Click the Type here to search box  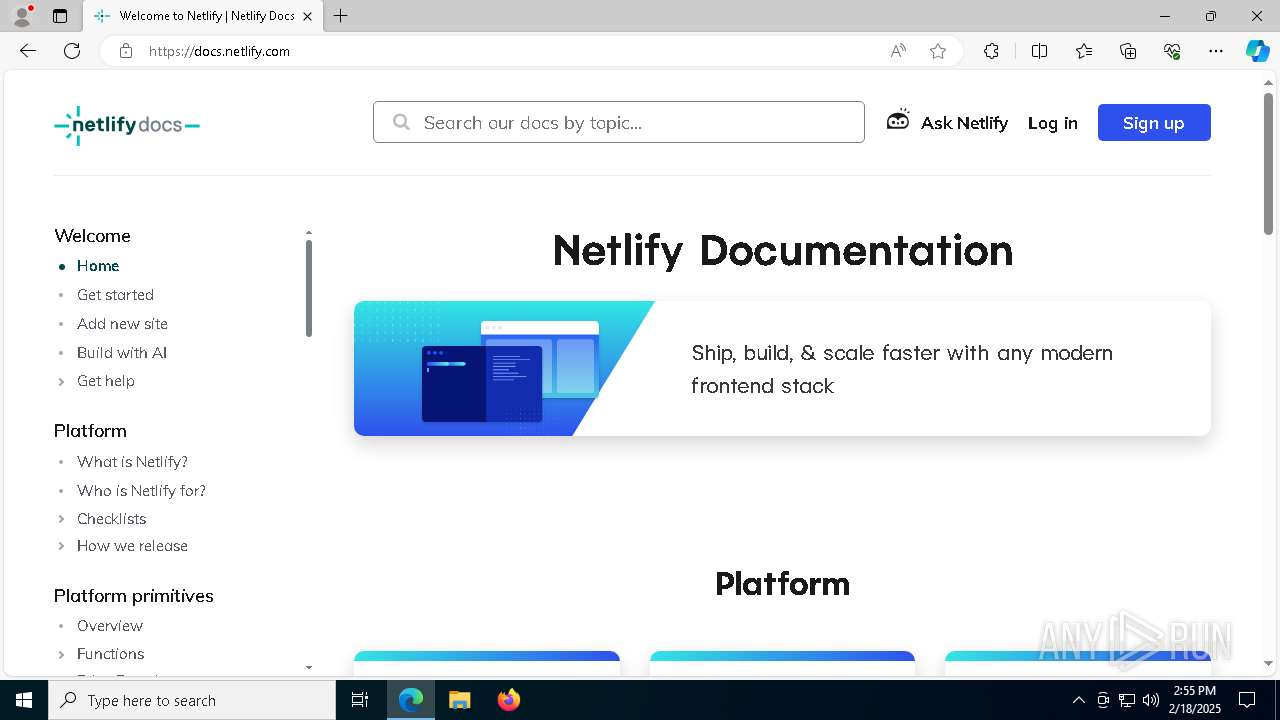[x=192, y=700]
